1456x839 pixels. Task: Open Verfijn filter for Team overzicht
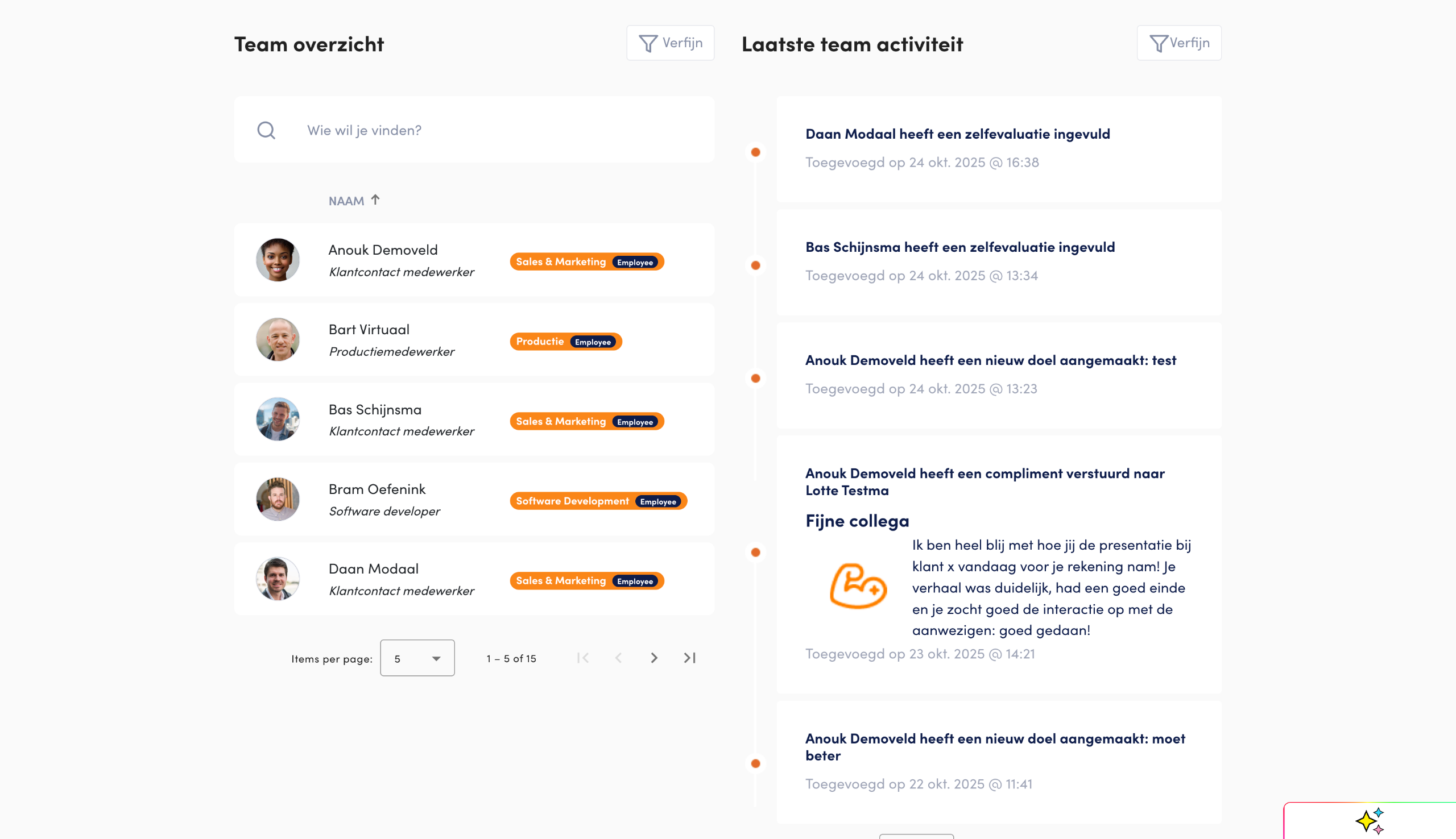(x=670, y=43)
